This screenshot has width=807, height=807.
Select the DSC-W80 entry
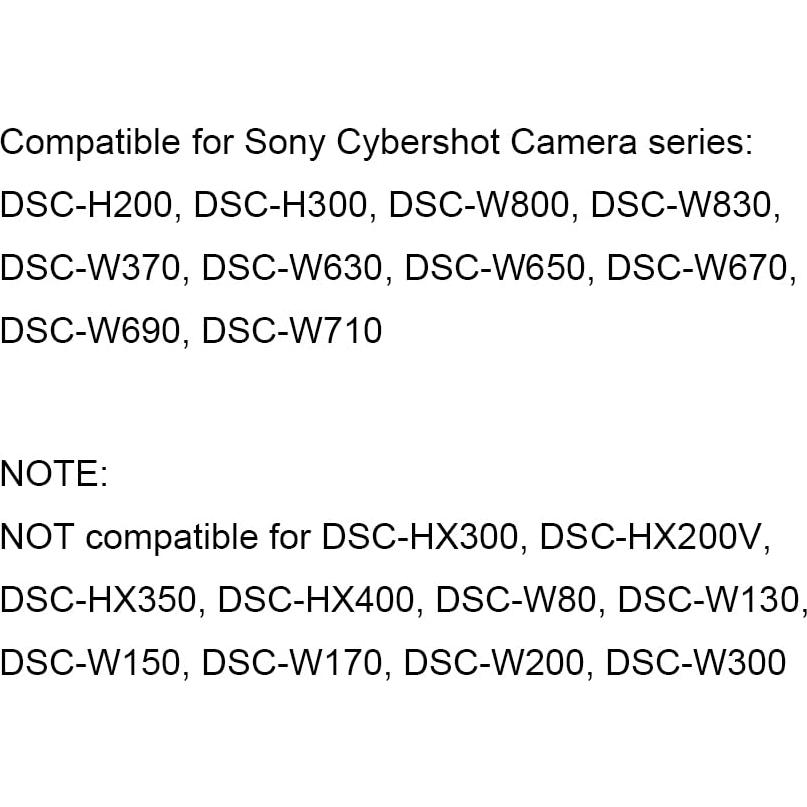[517, 600]
